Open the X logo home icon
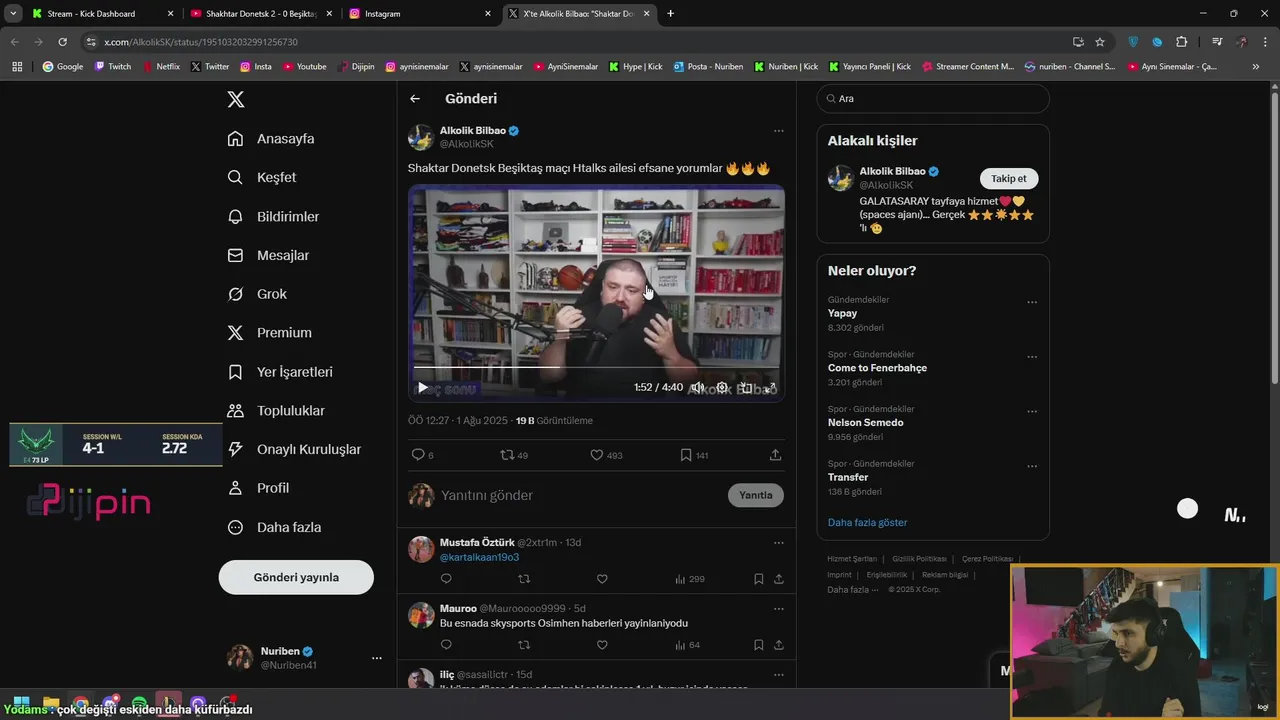Viewport: 1280px width, 720px height. pos(236,99)
